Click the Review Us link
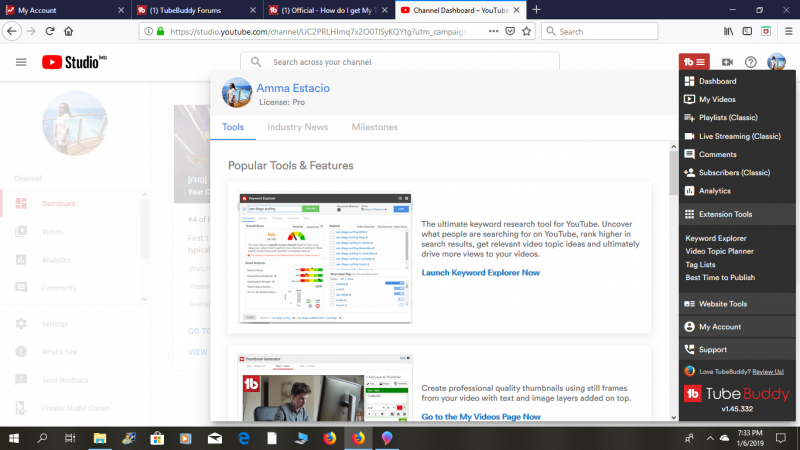Viewport: 800px width, 450px height. coord(763,370)
